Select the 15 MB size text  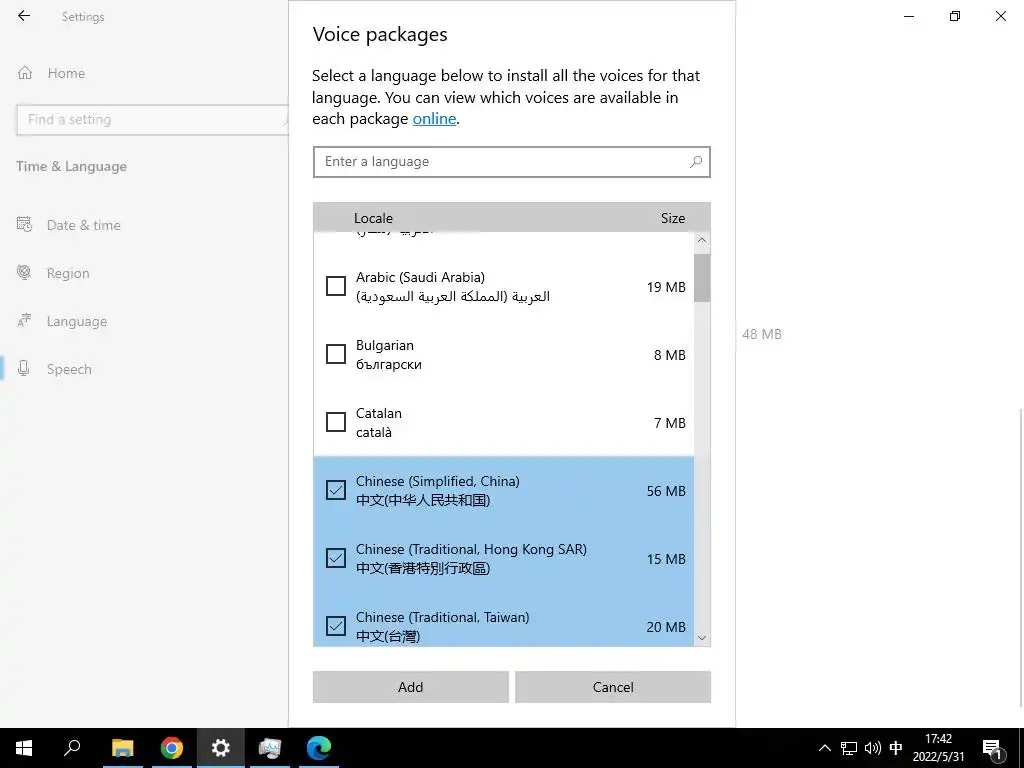666,559
